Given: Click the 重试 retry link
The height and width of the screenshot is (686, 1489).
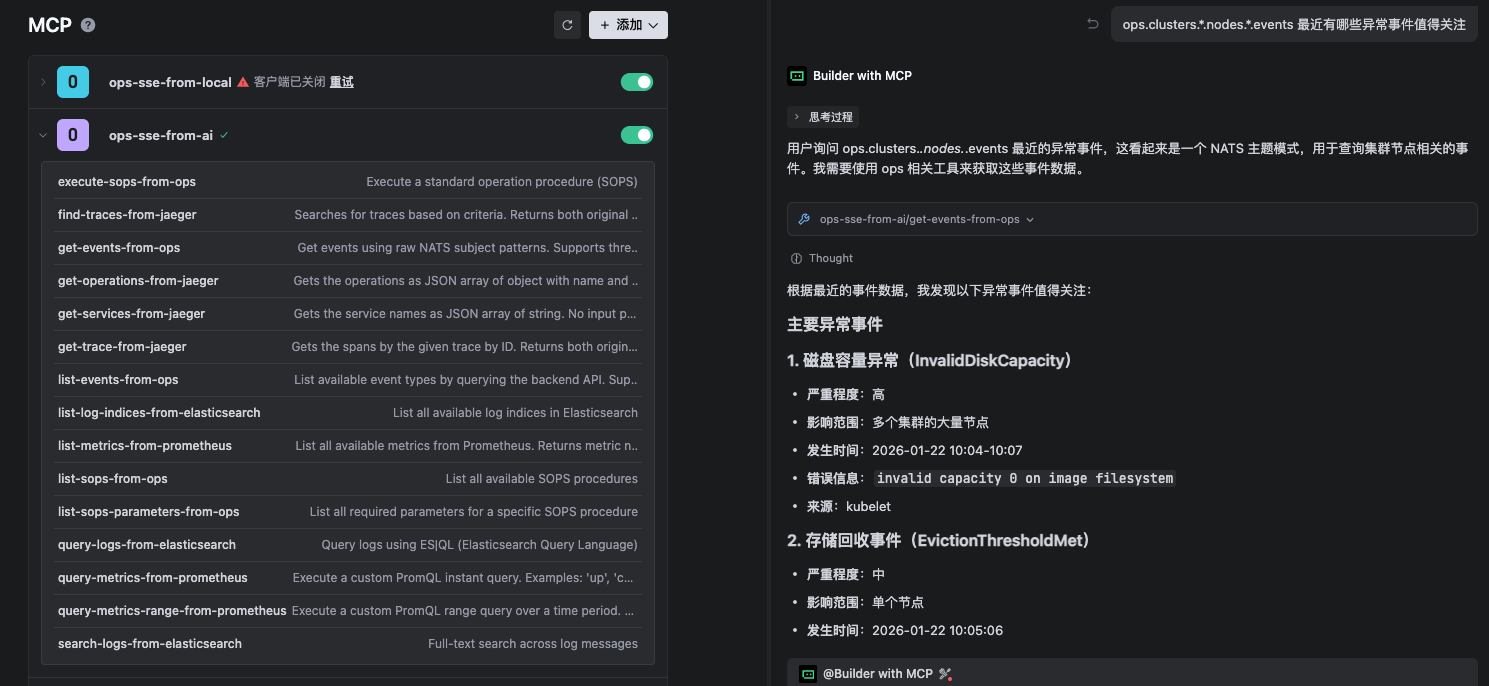Looking at the screenshot, I should click(342, 82).
